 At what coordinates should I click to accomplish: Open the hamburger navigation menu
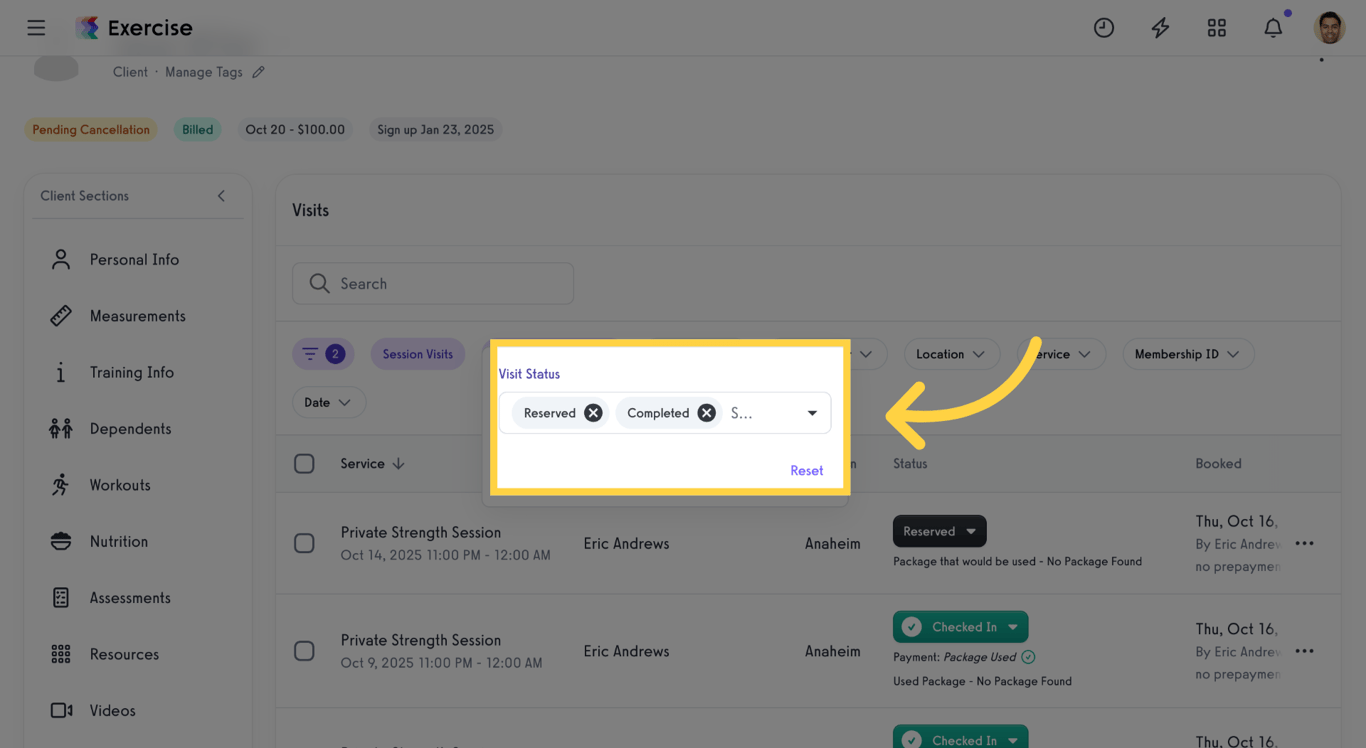point(36,28)
